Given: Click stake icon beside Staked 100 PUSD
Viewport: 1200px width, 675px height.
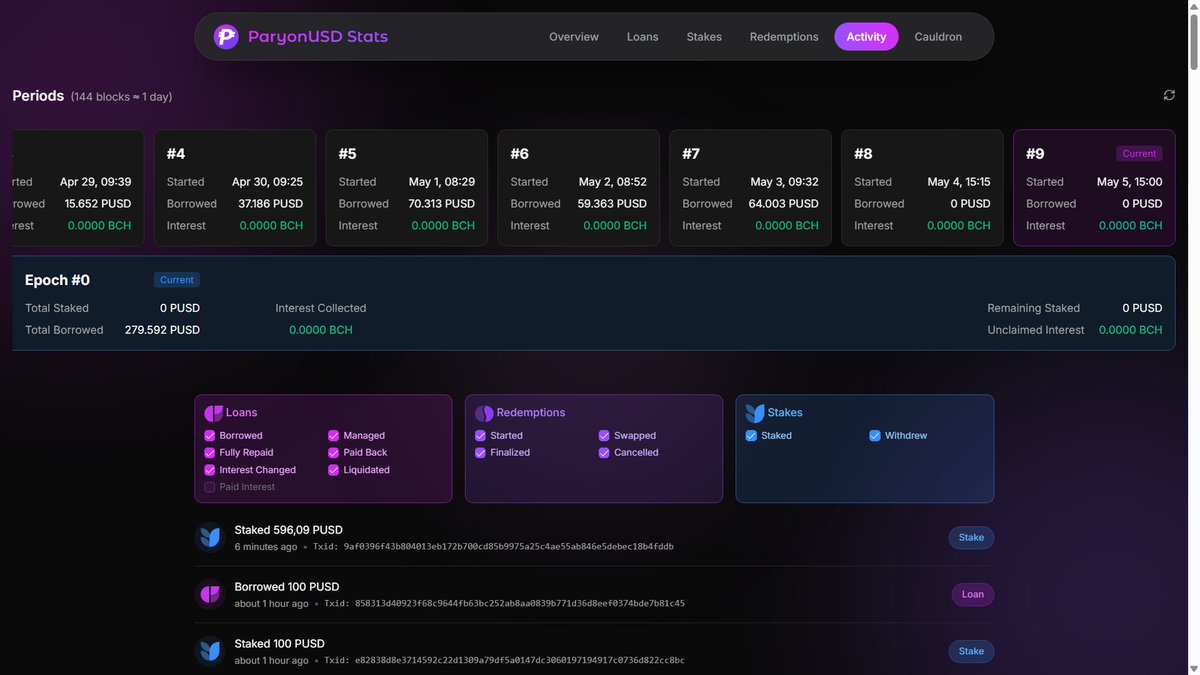Looking at the screenshot, I should tap(210, 652).
